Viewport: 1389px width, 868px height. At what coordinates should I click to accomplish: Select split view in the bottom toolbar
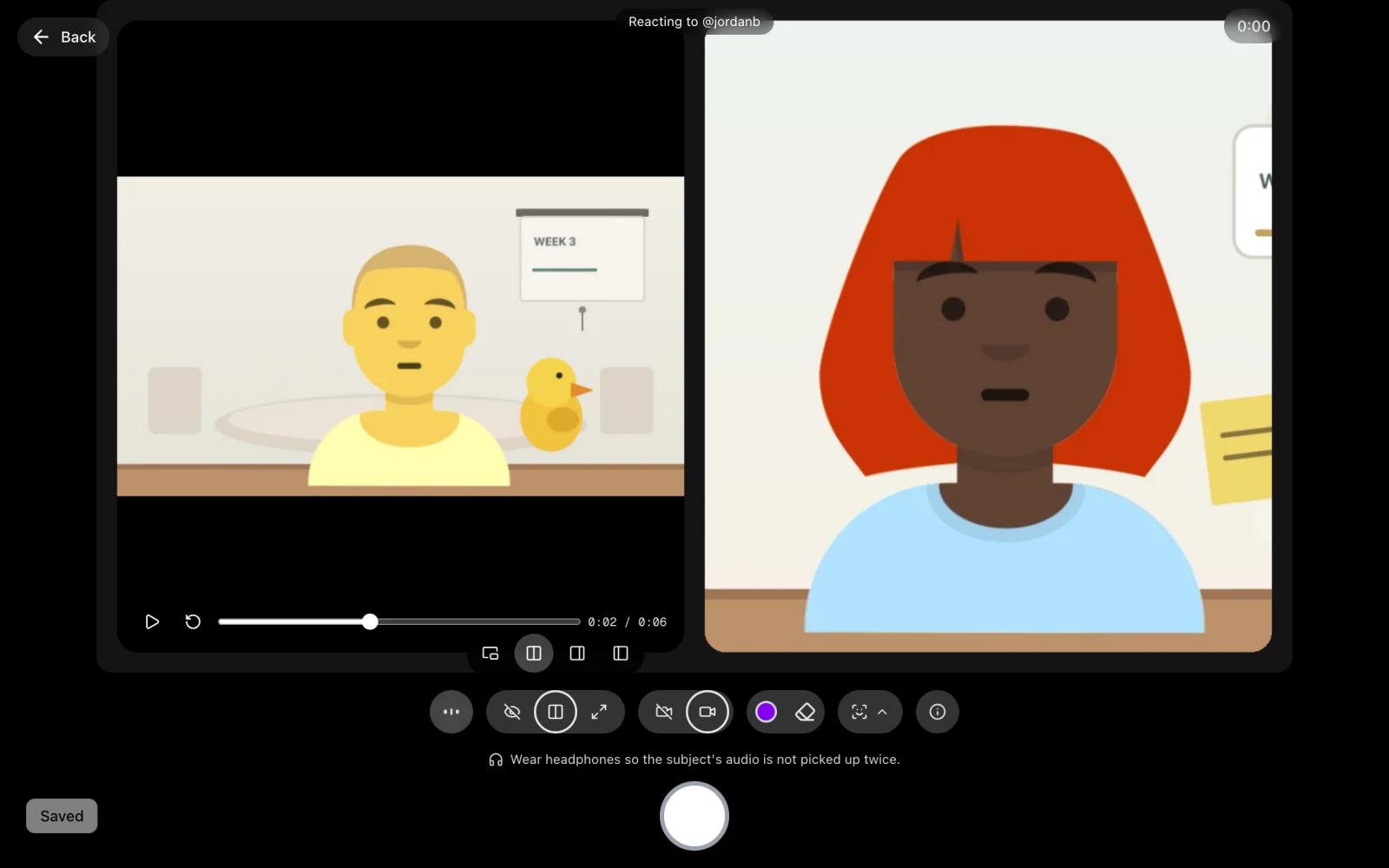(x=556, y=712)
